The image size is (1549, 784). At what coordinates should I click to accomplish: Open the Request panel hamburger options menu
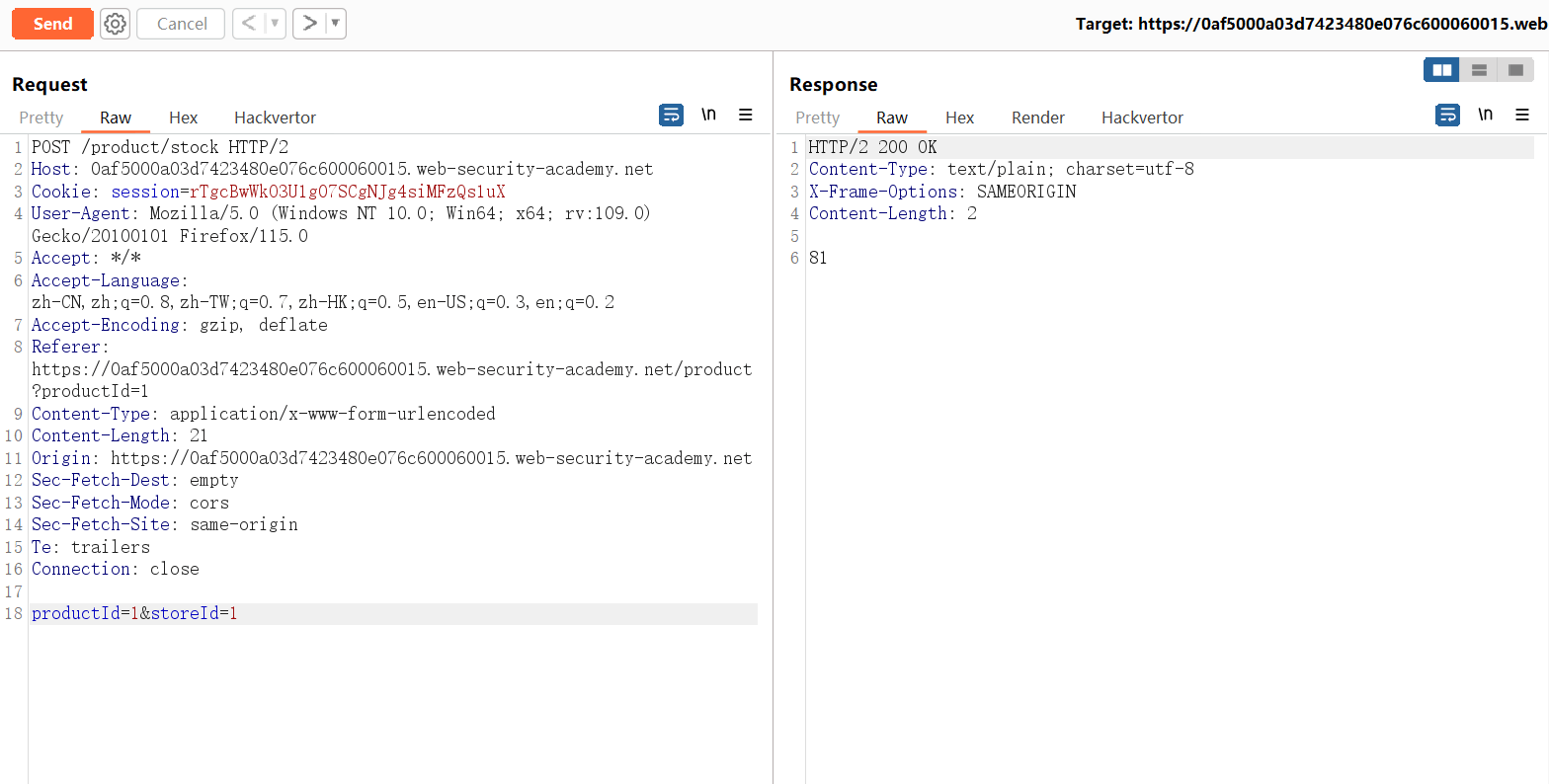[746, 116]
